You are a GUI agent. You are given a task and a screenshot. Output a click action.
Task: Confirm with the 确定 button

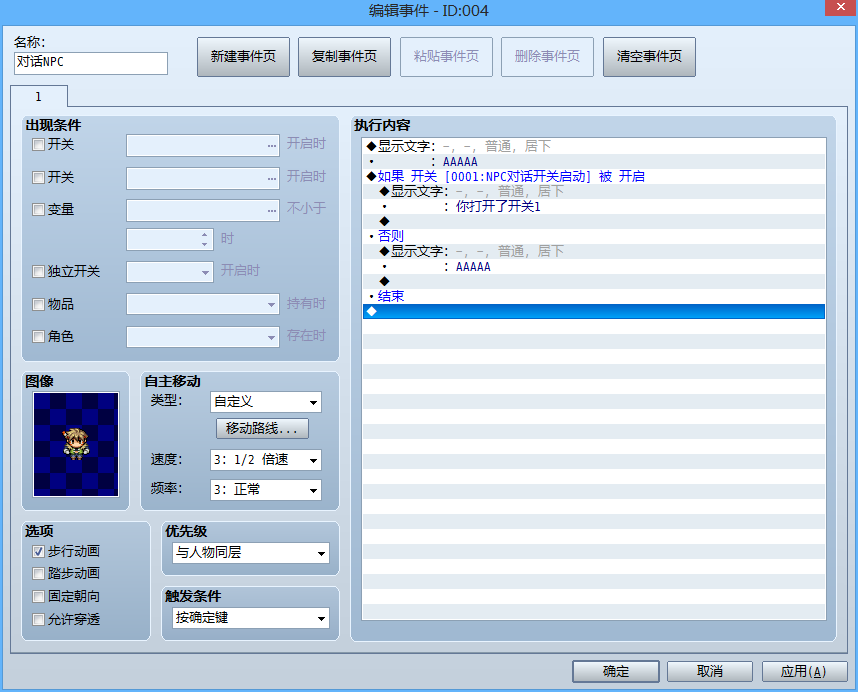point(616,671)
